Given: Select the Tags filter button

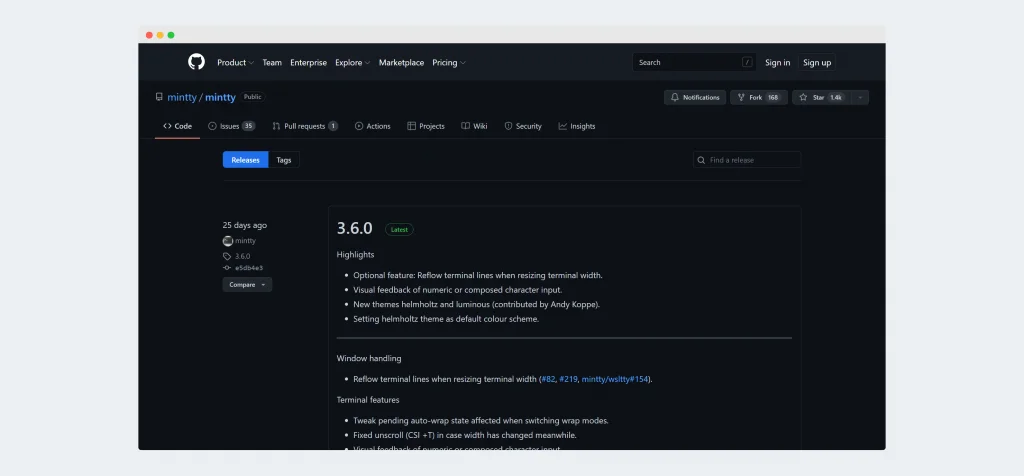Looking at the screenshot, I should [x=283, y=160].
